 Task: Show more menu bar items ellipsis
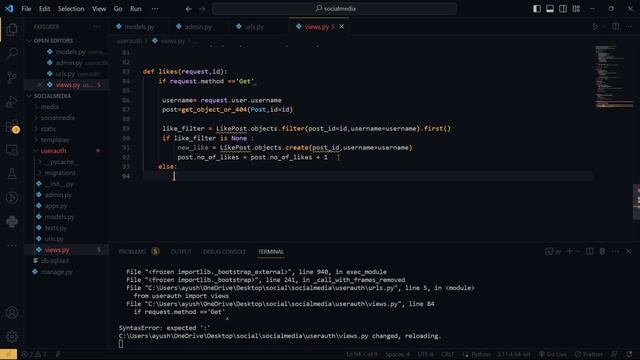tap(155, 9)
